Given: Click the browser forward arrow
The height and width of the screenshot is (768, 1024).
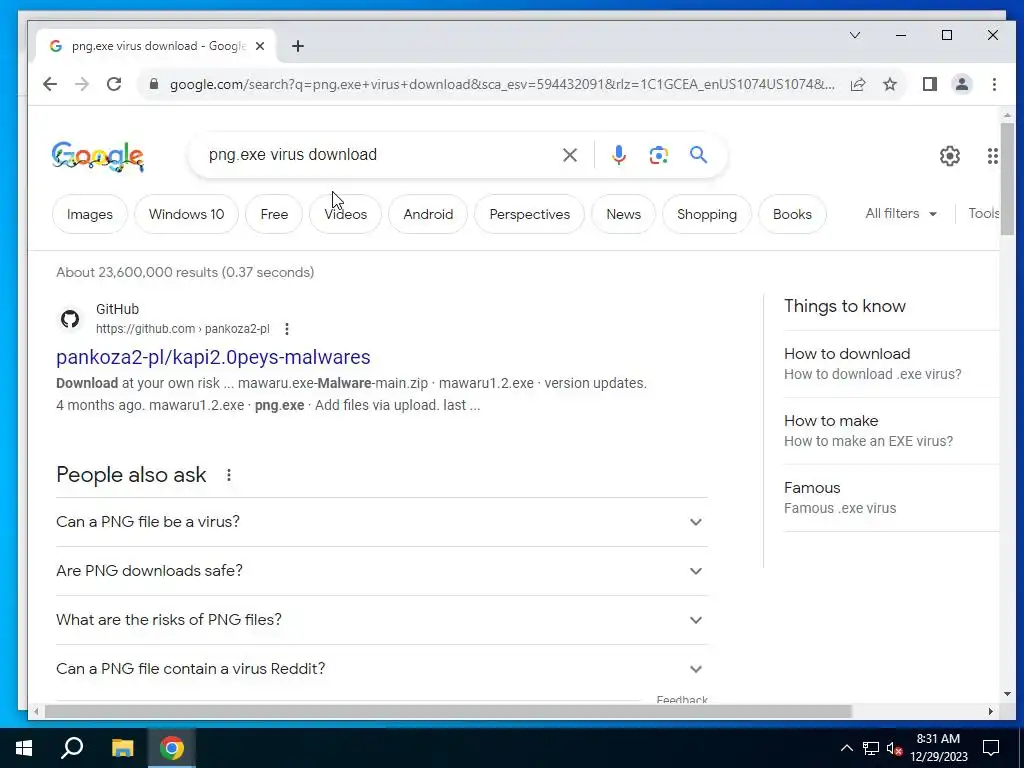Looking at the screenshot, I should pos(82,84).
